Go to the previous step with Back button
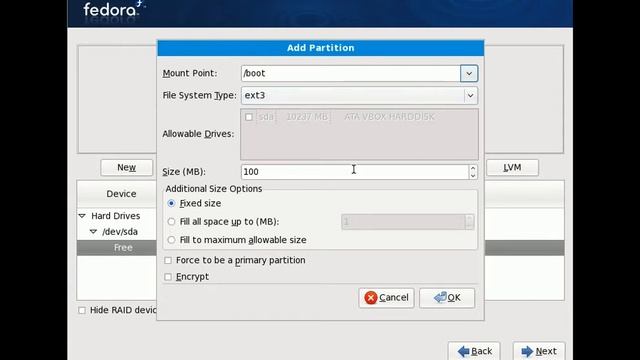Screen dimensions: 640x360 point(474,351)
